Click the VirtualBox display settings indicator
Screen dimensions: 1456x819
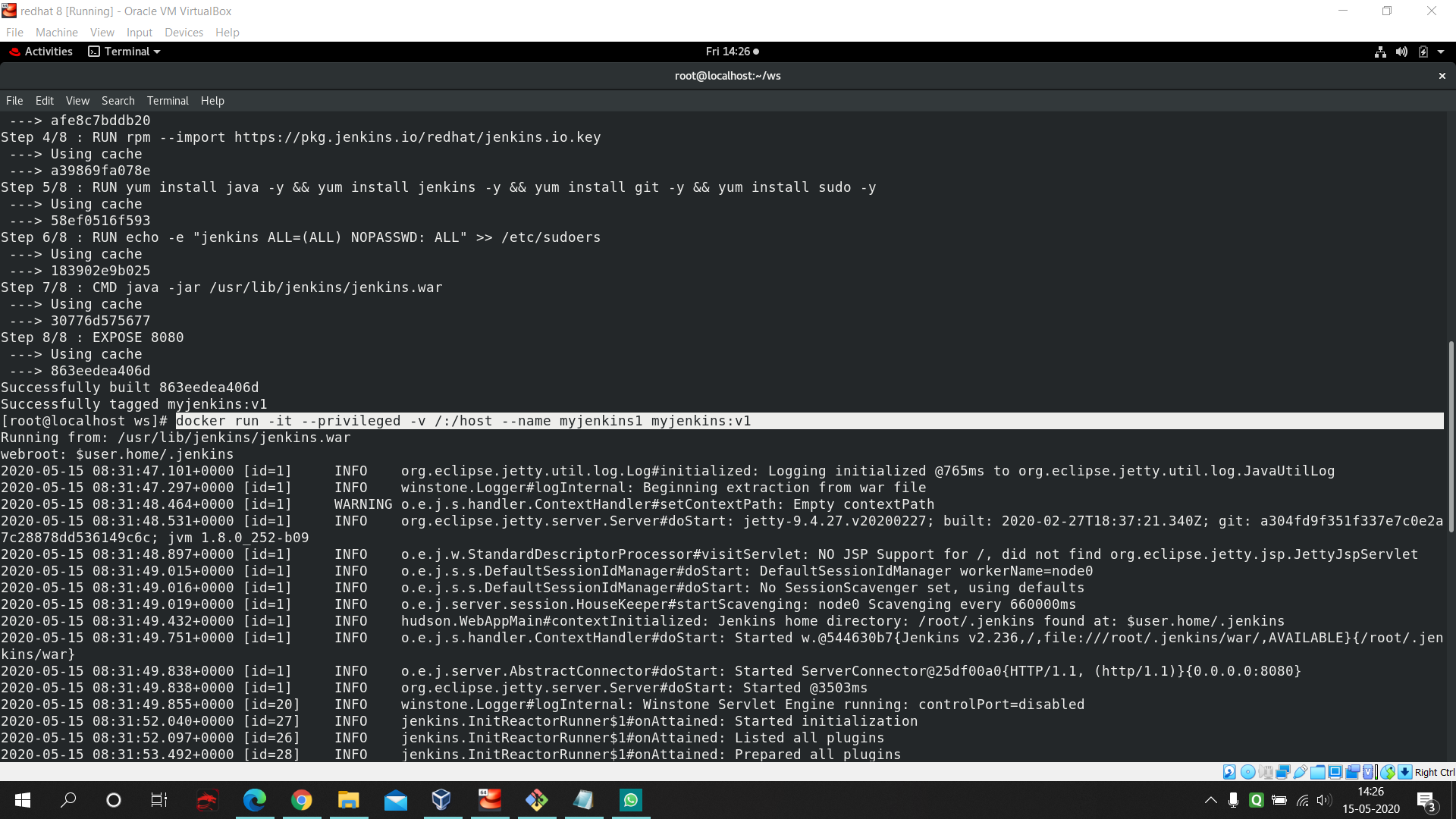[1335, 772]
